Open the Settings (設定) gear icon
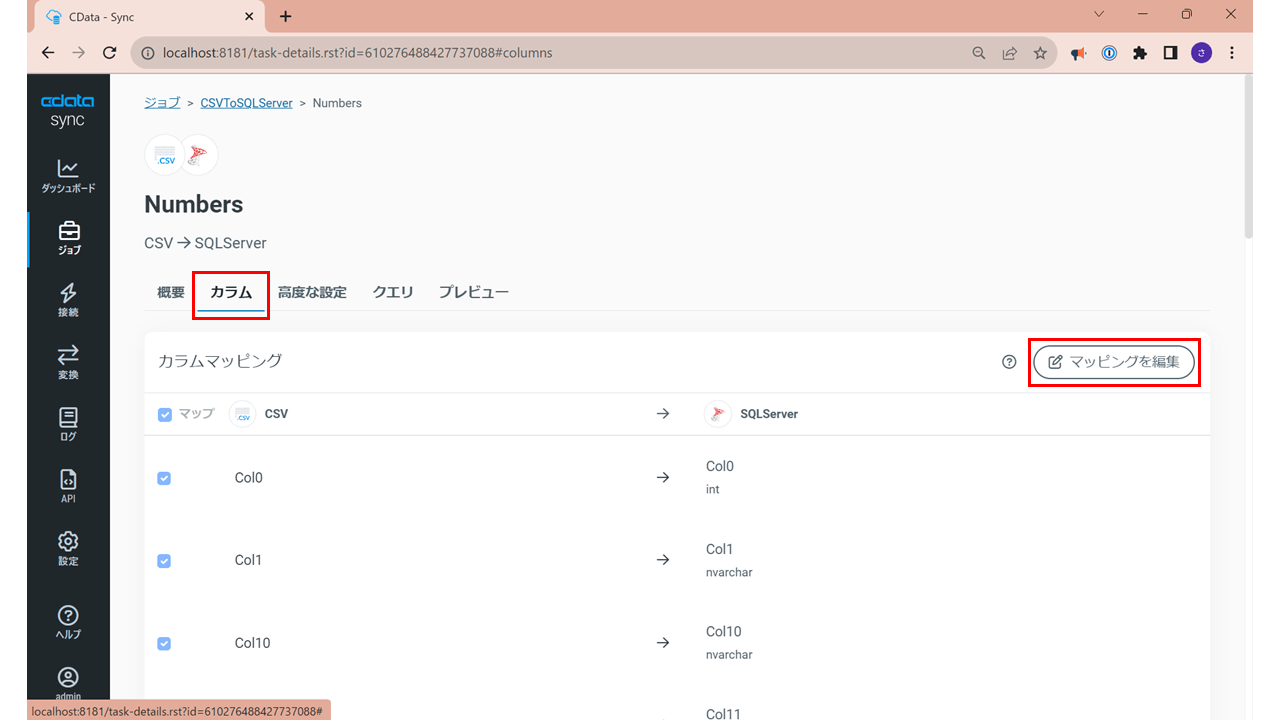Image resolution: width=1280 pixels, height=720 pixels. click(68, 548)
